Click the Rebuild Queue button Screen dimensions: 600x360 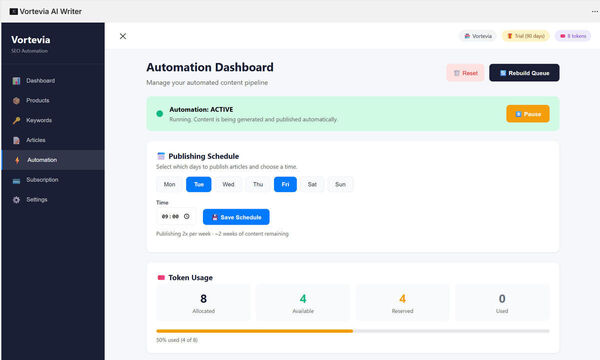click(524, 73)
